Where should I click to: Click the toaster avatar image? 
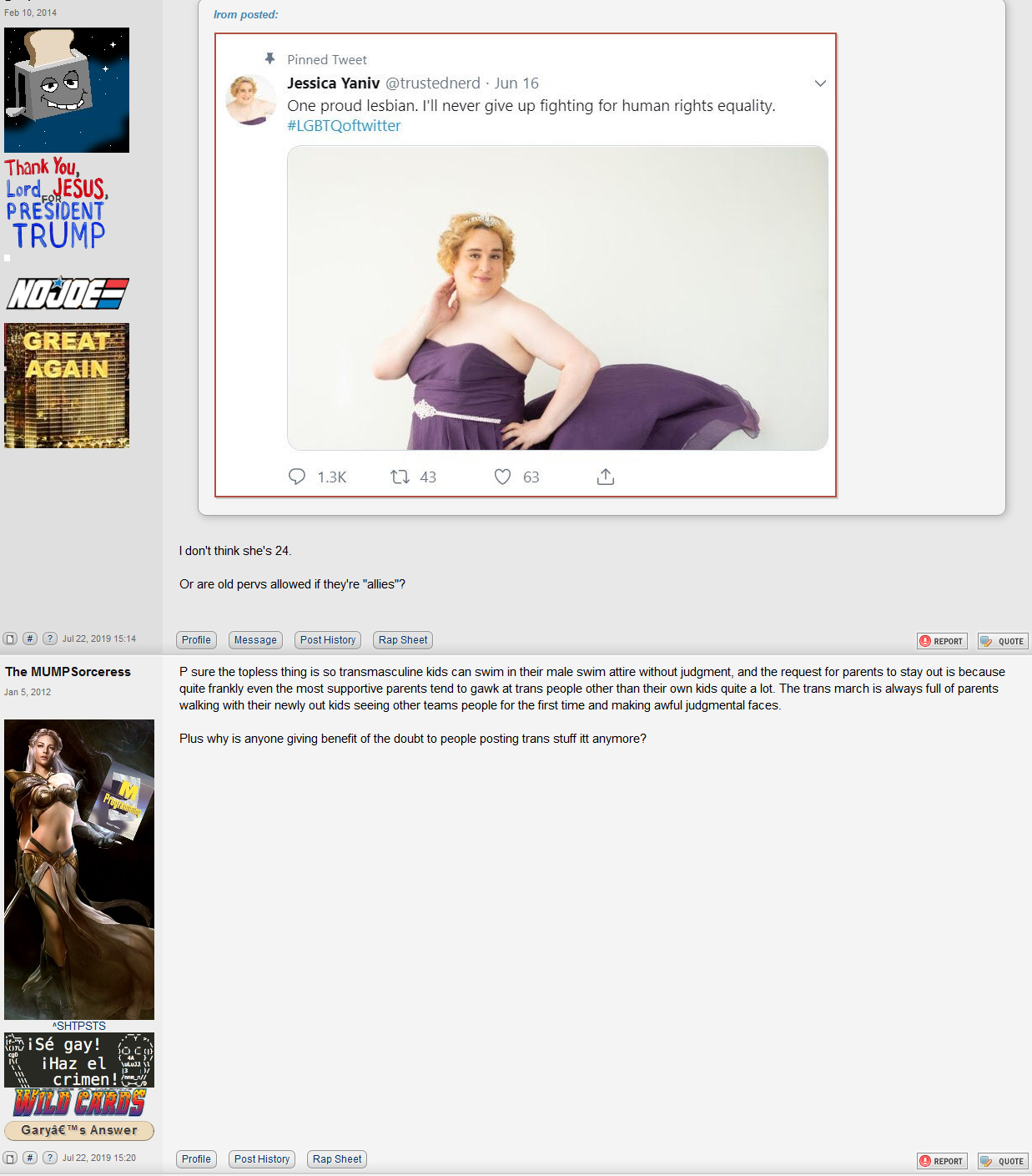click(x=67, y=90)
